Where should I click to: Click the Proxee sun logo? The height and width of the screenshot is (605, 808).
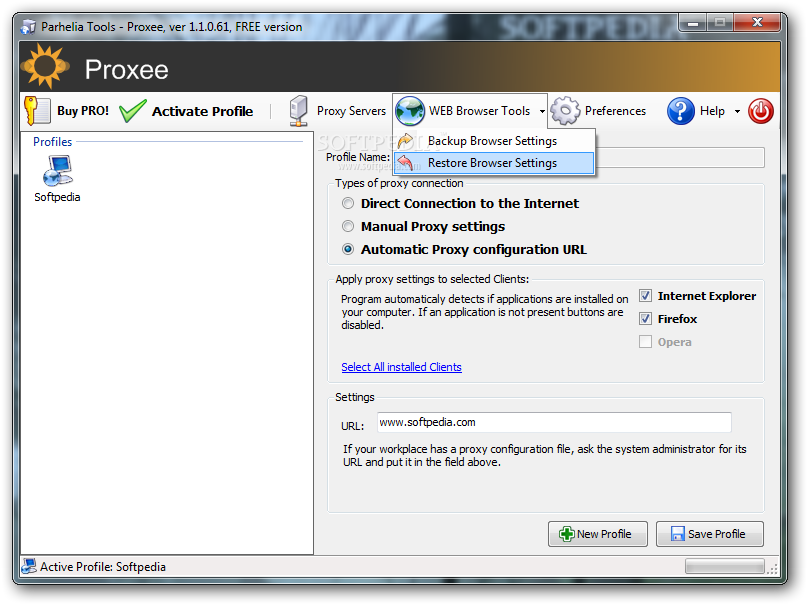45,66
